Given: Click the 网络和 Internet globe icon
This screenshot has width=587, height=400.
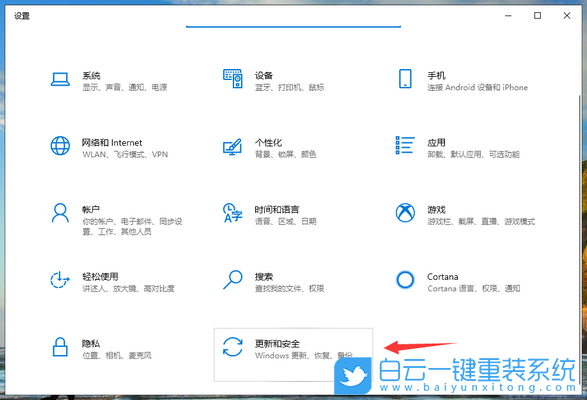Looking at the screenshot, I should 60,146.
